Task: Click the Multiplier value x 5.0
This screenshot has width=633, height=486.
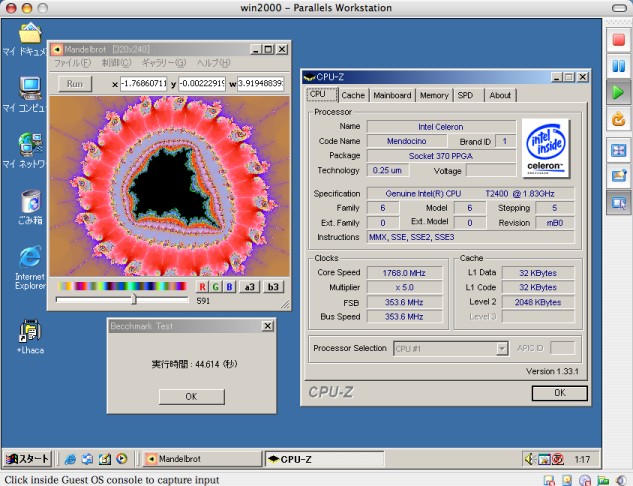Action: click(x=404, y=287)
